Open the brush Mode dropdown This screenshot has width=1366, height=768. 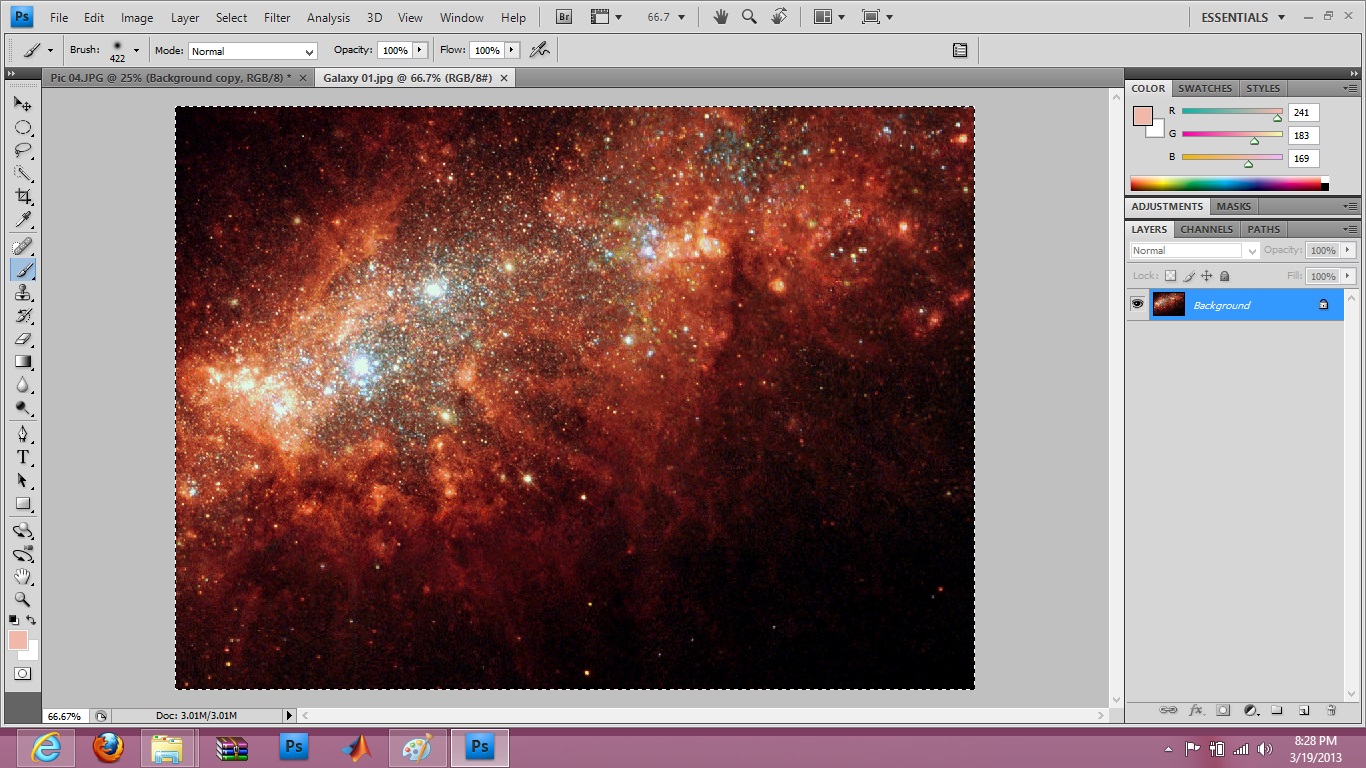252,51
